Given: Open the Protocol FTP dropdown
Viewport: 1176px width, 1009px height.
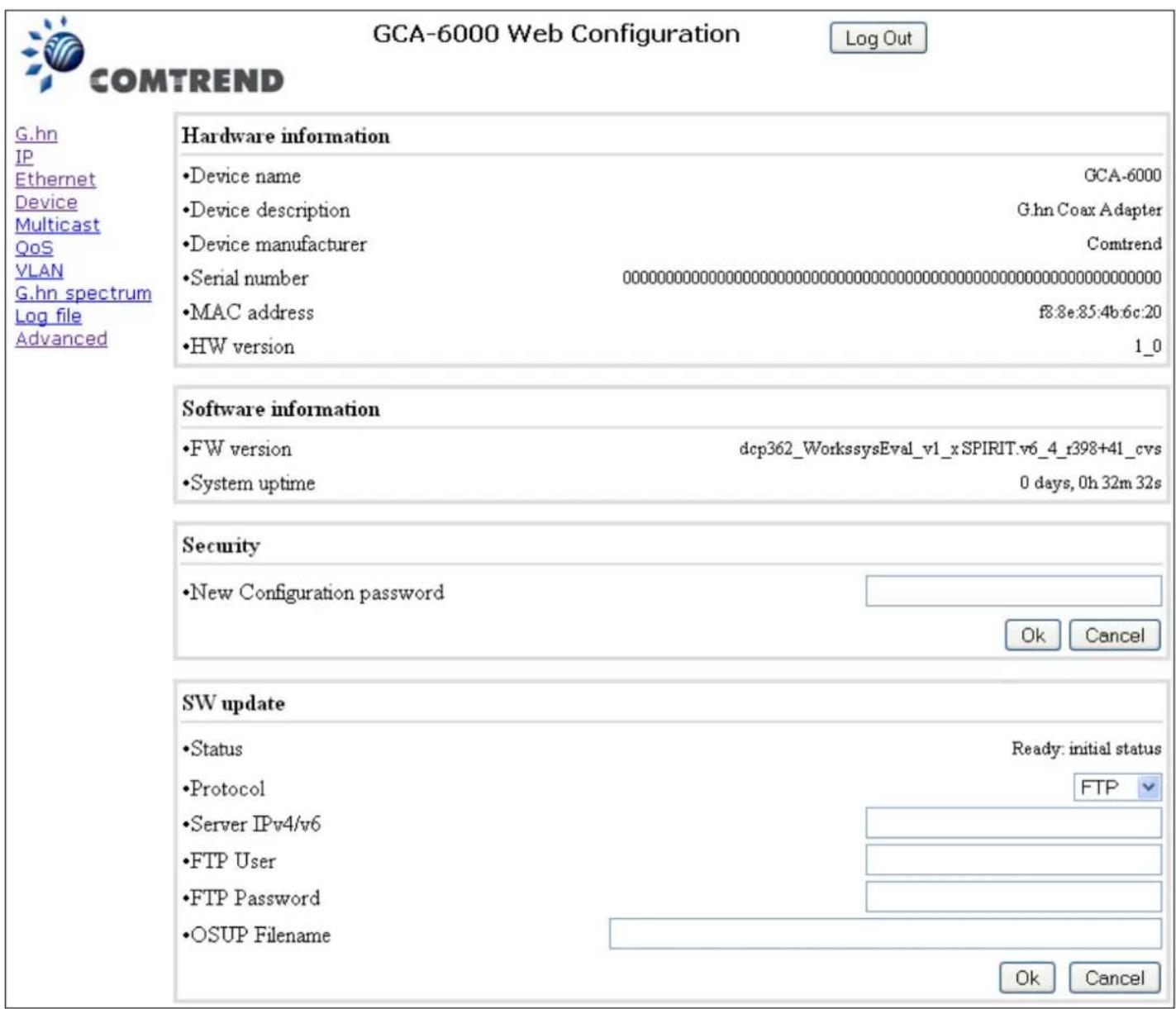Looking at the screenshot, I should point(1117,788).
